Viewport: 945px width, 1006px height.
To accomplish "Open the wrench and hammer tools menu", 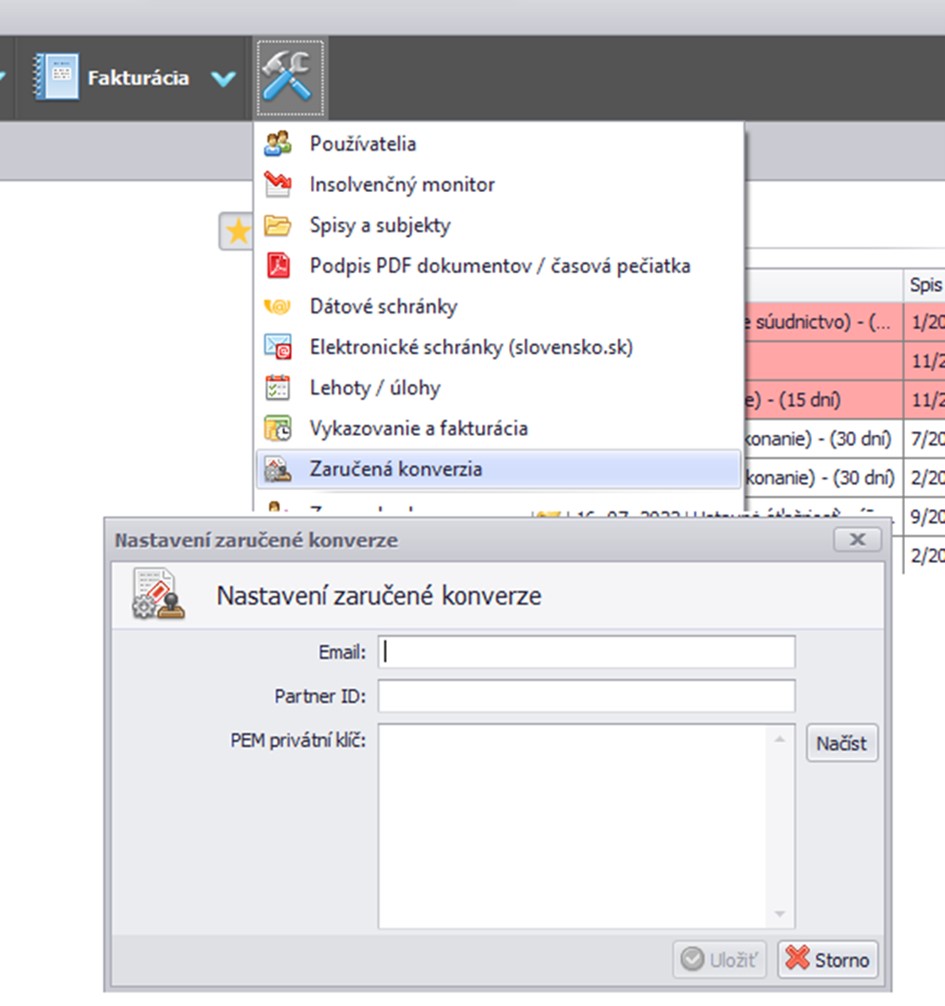I will click(289, 77).
